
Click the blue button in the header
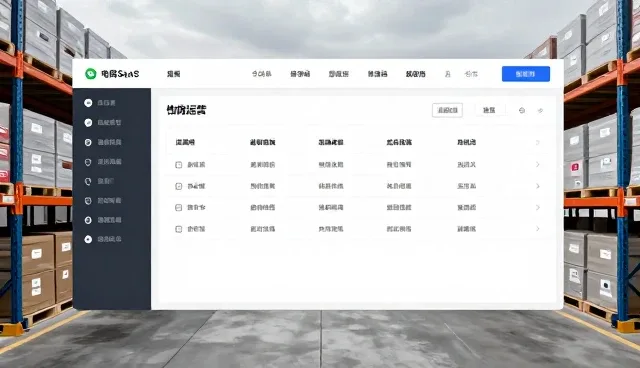[526, 74]
